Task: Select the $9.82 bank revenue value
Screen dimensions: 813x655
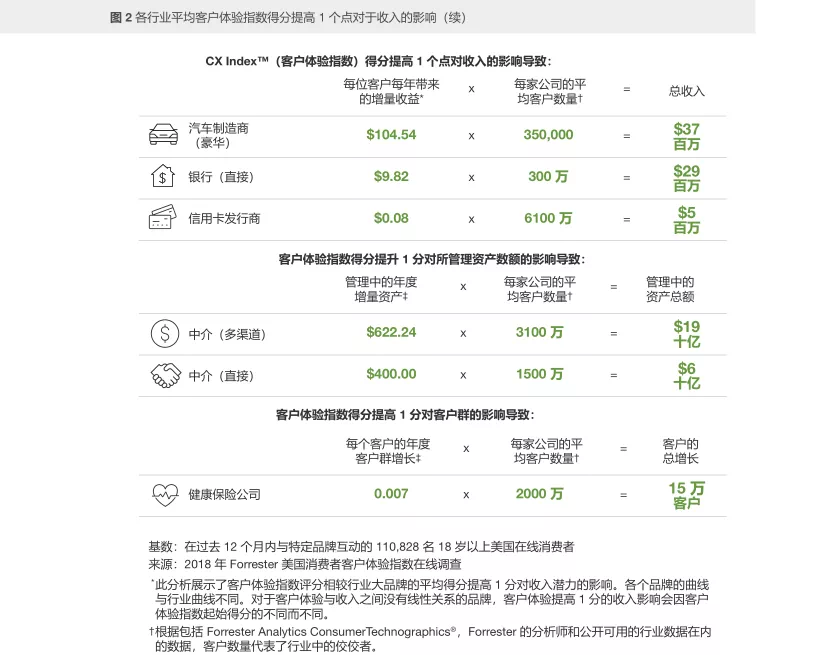Action: tap(391, 176)
